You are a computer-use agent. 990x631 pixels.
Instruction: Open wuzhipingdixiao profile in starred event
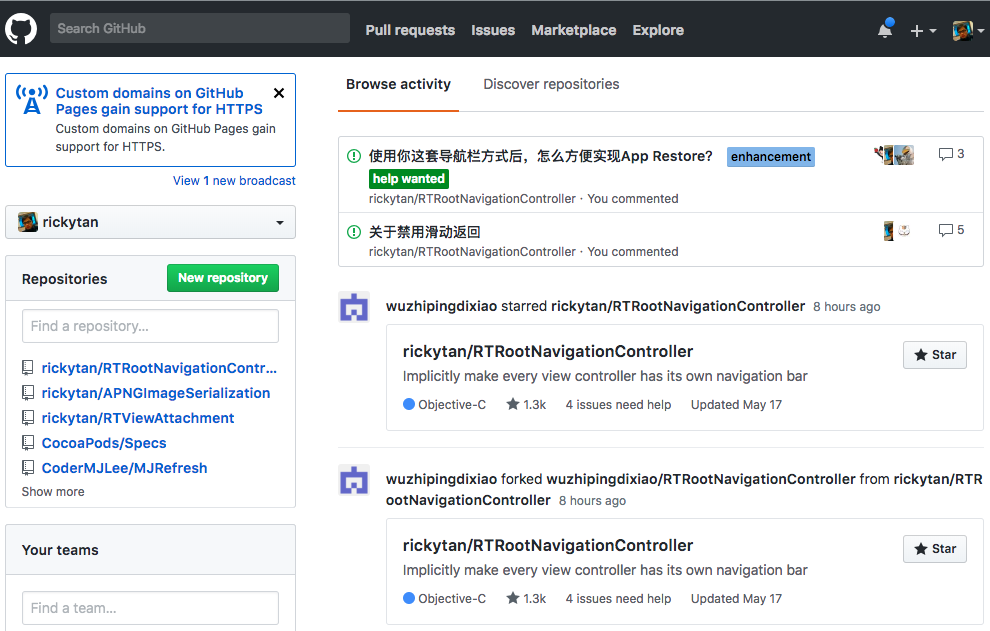tap(441, 306)
